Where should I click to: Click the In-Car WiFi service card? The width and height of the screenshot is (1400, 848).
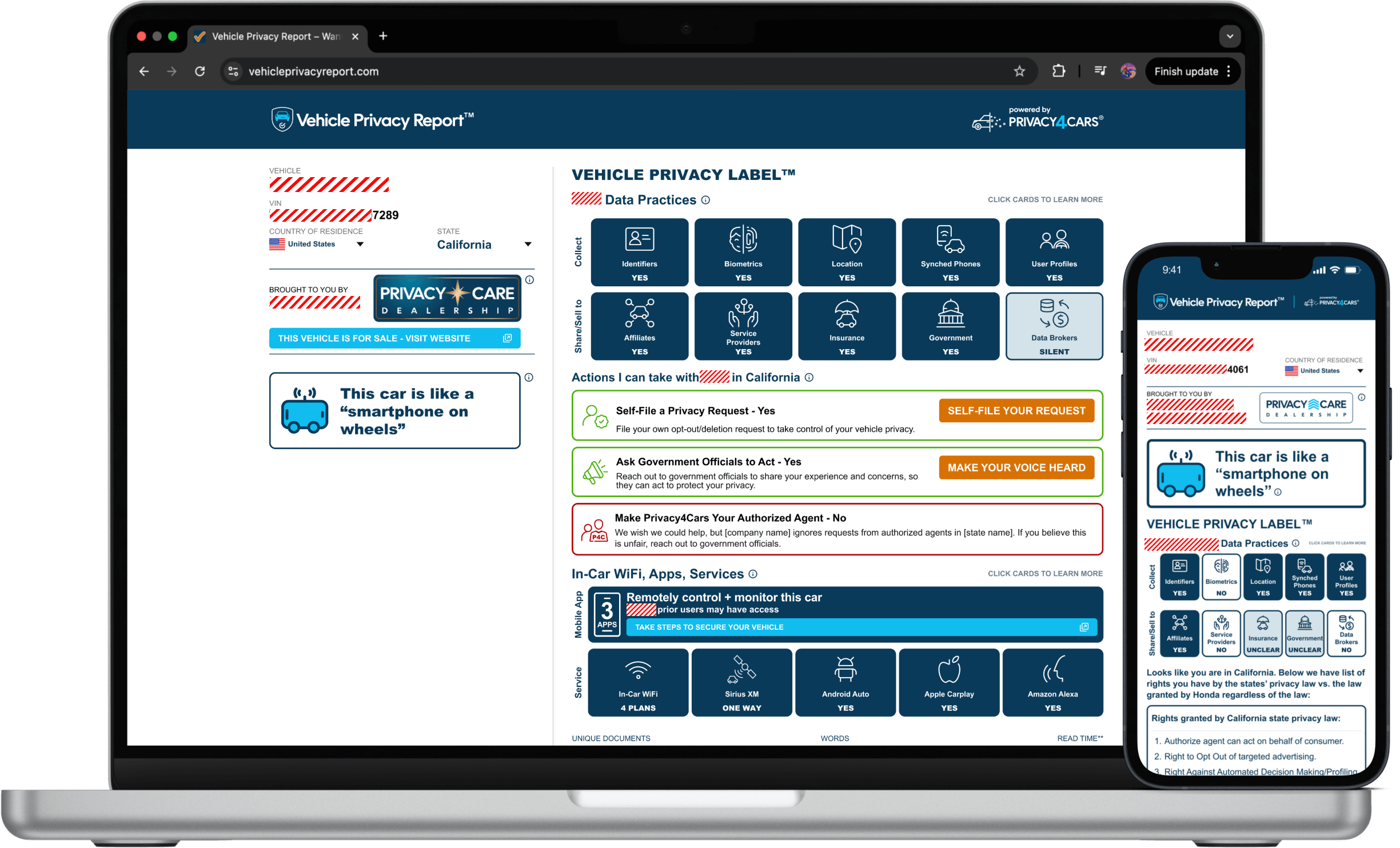(637, 682)
